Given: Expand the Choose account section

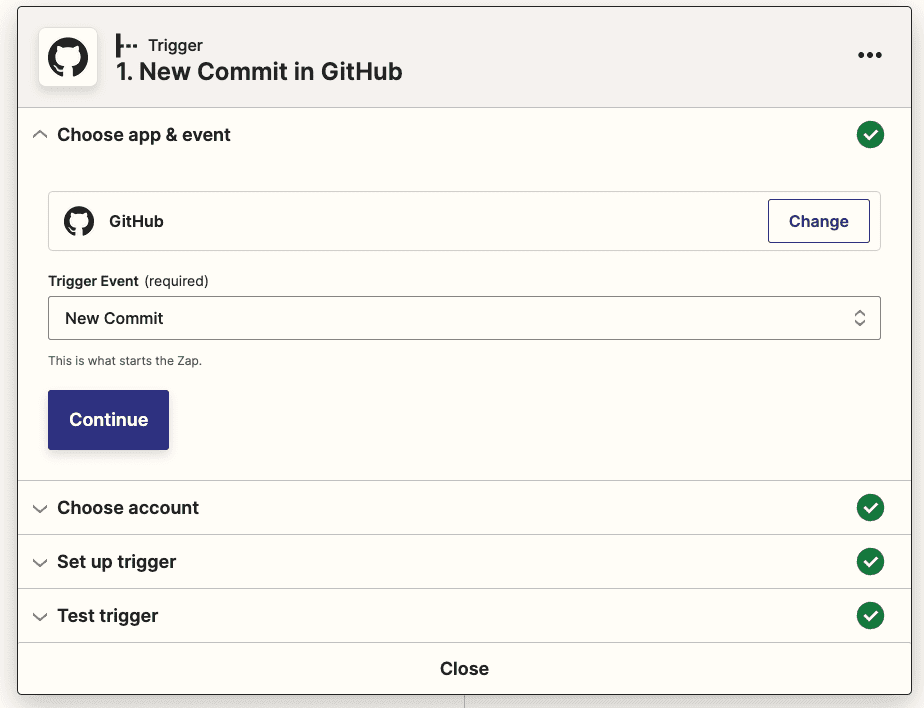Looking at the screenshot, I should coord(39,509).
